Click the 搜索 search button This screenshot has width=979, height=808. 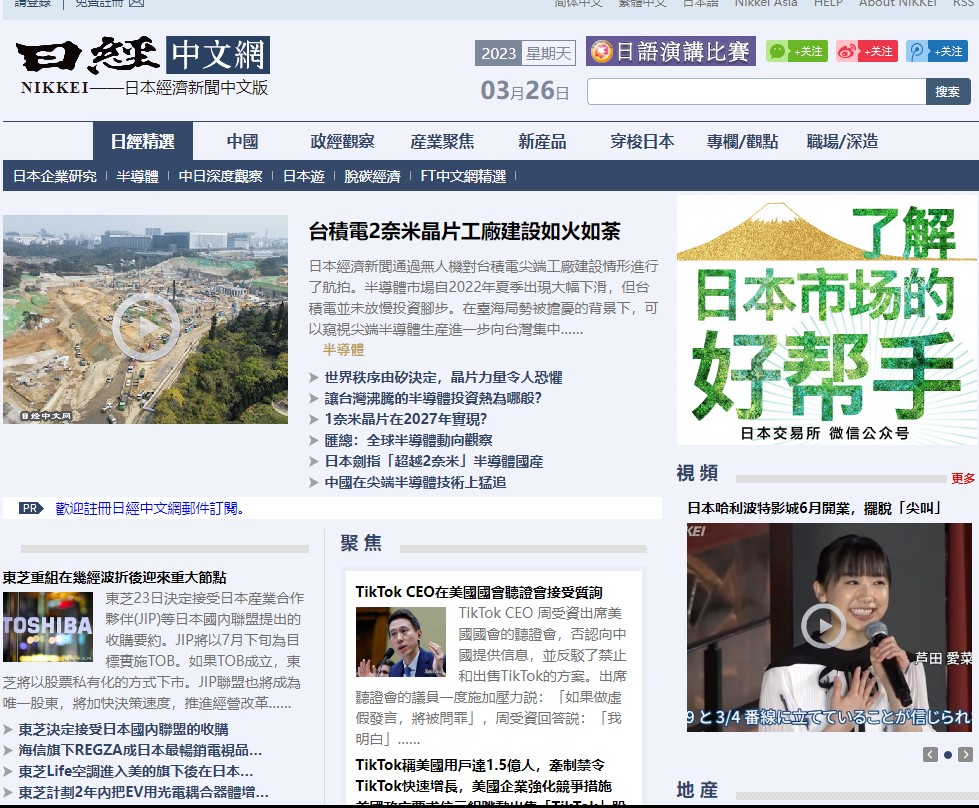(948, 92)
